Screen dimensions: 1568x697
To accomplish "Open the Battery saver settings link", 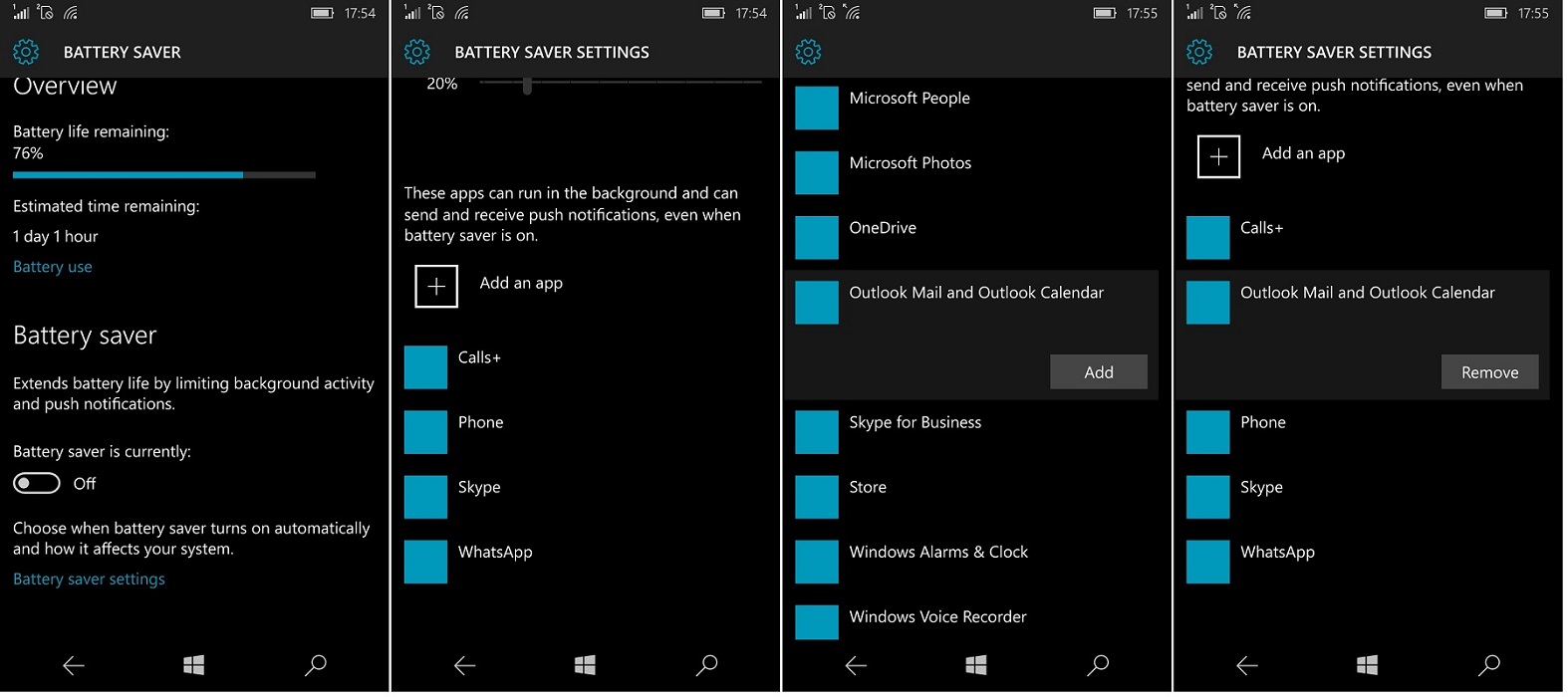I will coord(89,579).
